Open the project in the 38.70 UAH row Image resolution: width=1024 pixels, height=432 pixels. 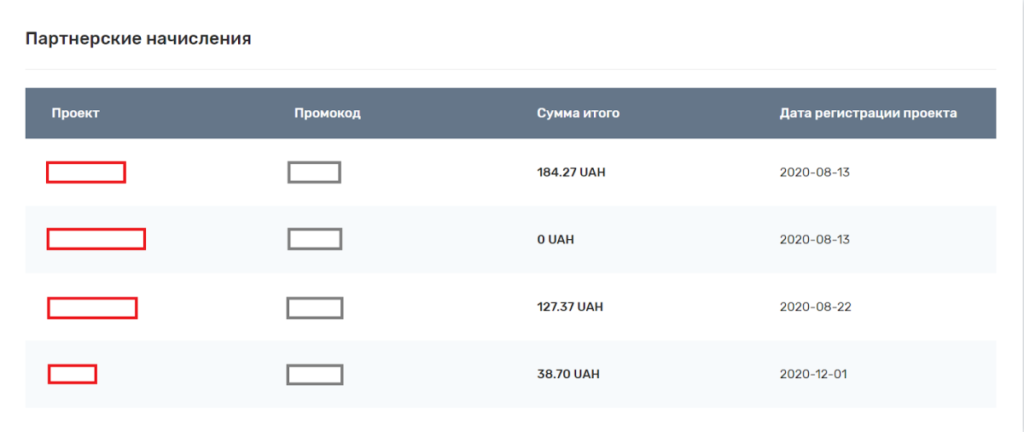[x=72, y=374]
